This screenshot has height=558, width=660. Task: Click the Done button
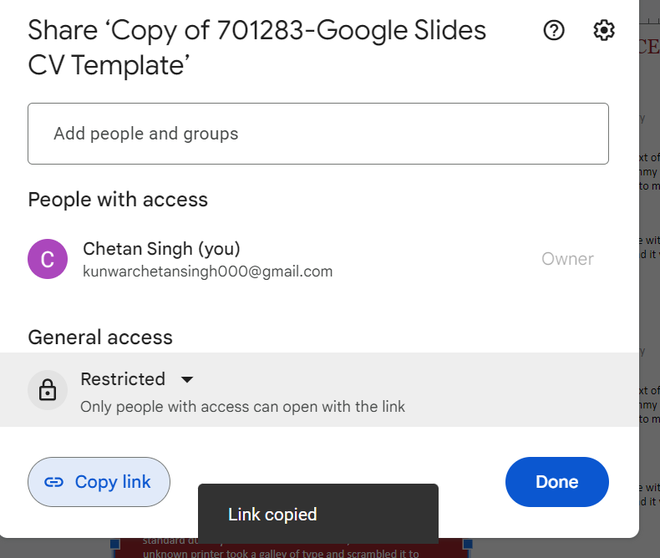pyautogui.click(x=557, y=482)
